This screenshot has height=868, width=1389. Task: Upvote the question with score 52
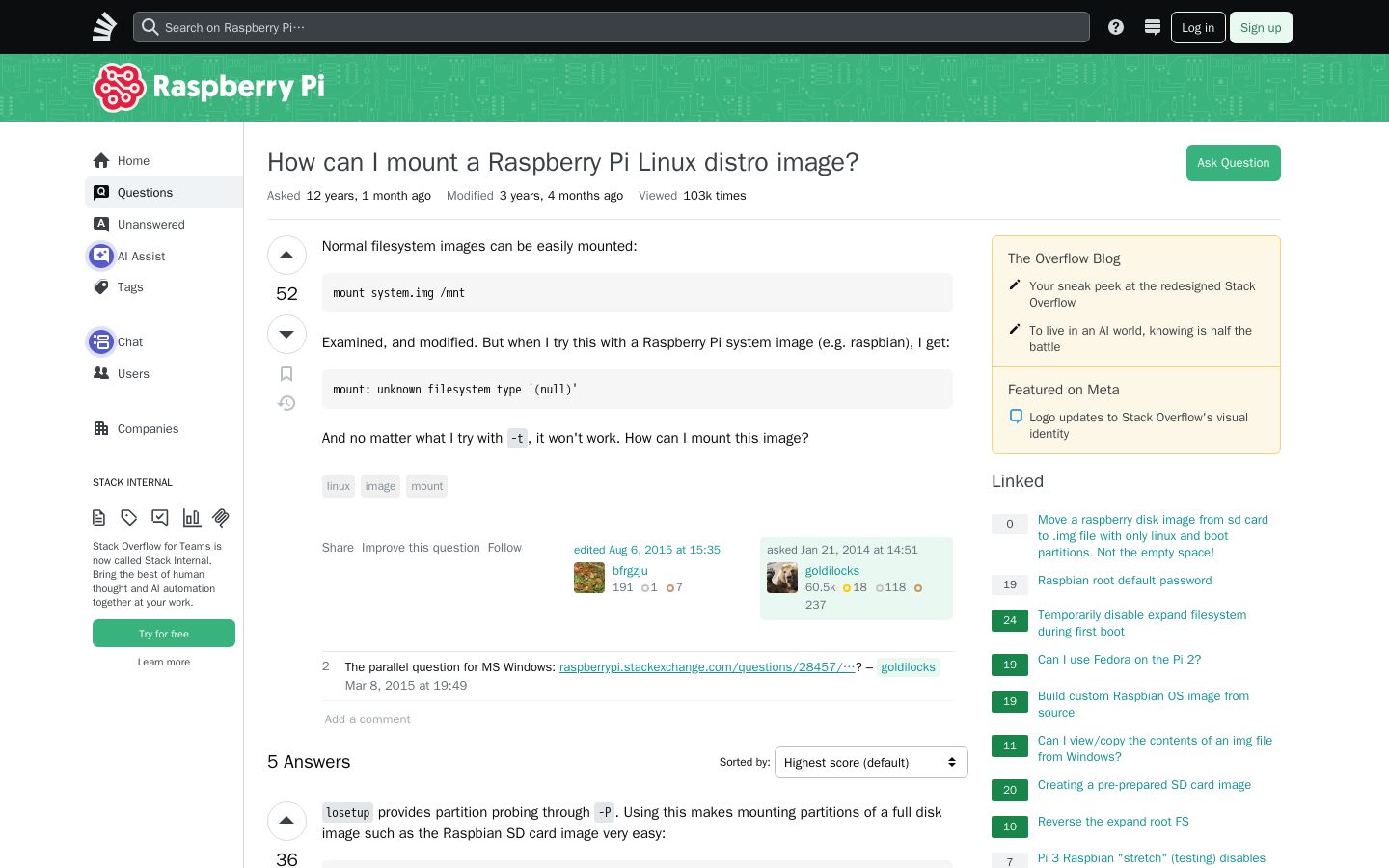tap(286, 256)
